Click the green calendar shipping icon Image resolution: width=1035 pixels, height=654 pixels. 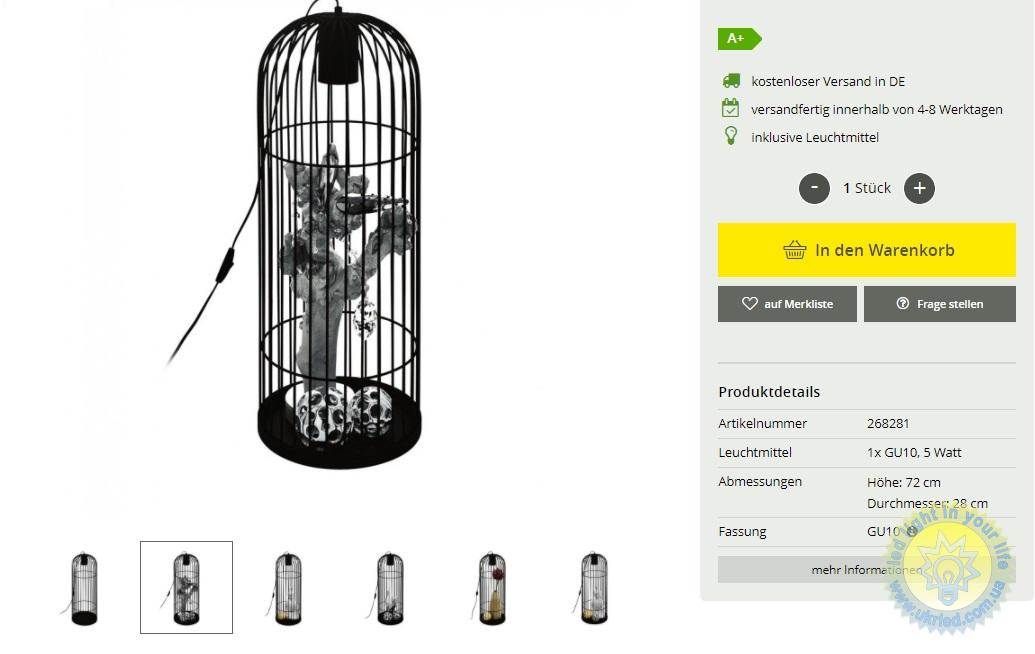tap(730, 108)
